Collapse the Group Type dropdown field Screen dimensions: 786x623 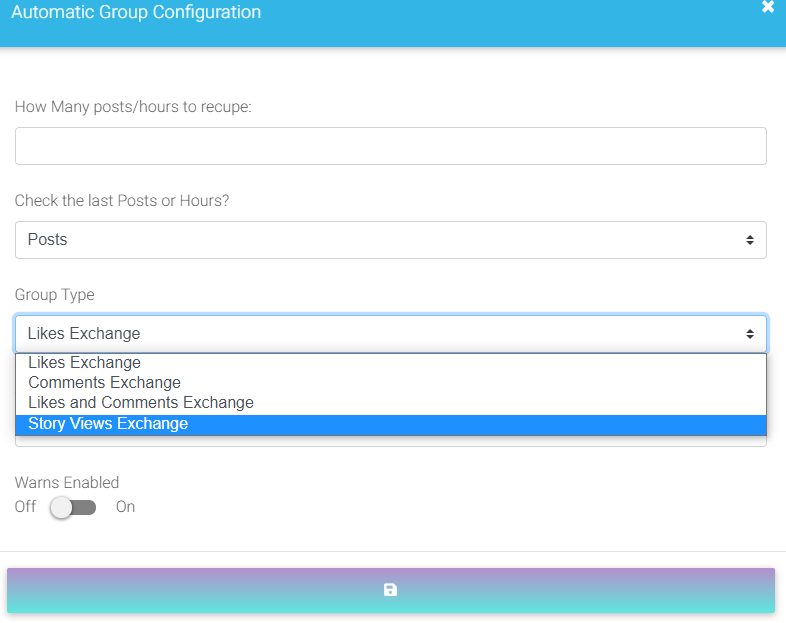(390, 334)
